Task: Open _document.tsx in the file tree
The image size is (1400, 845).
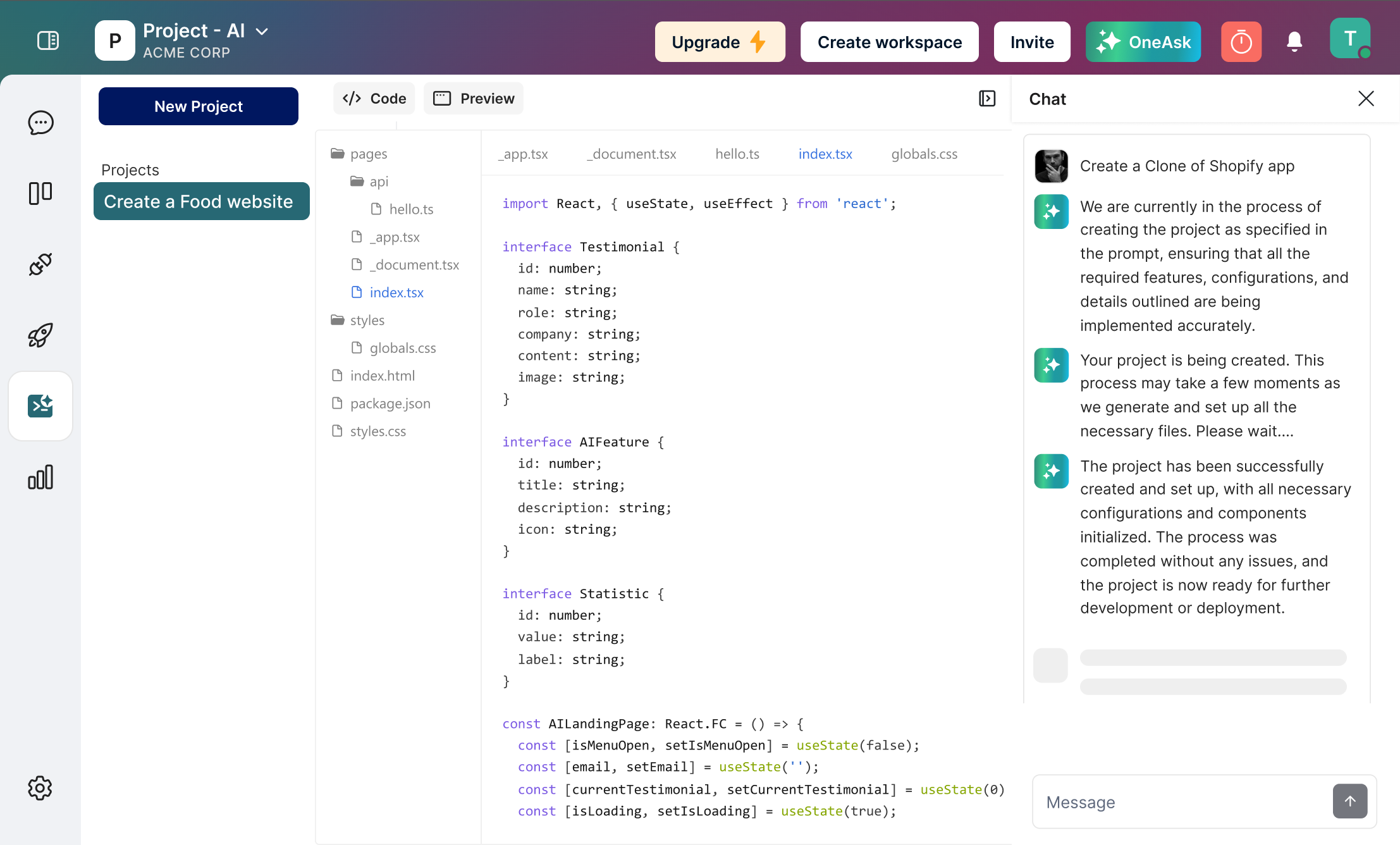Action: [405, 265]
